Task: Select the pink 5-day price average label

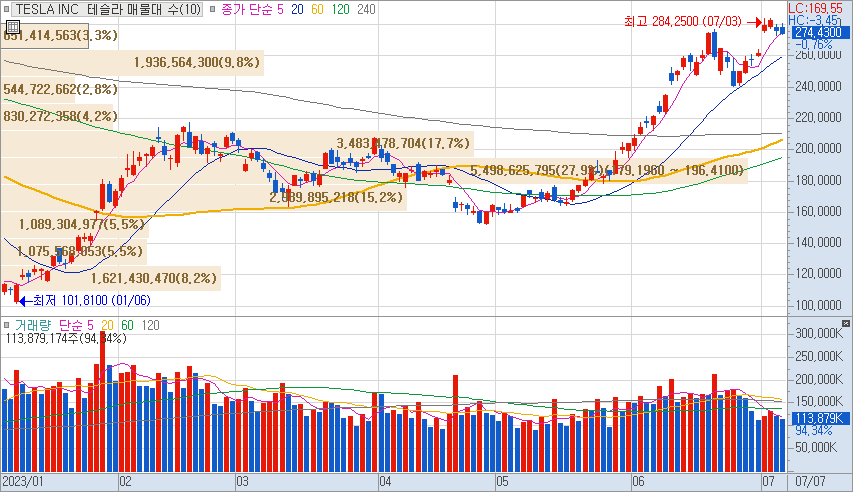Action: click(280, 9)
